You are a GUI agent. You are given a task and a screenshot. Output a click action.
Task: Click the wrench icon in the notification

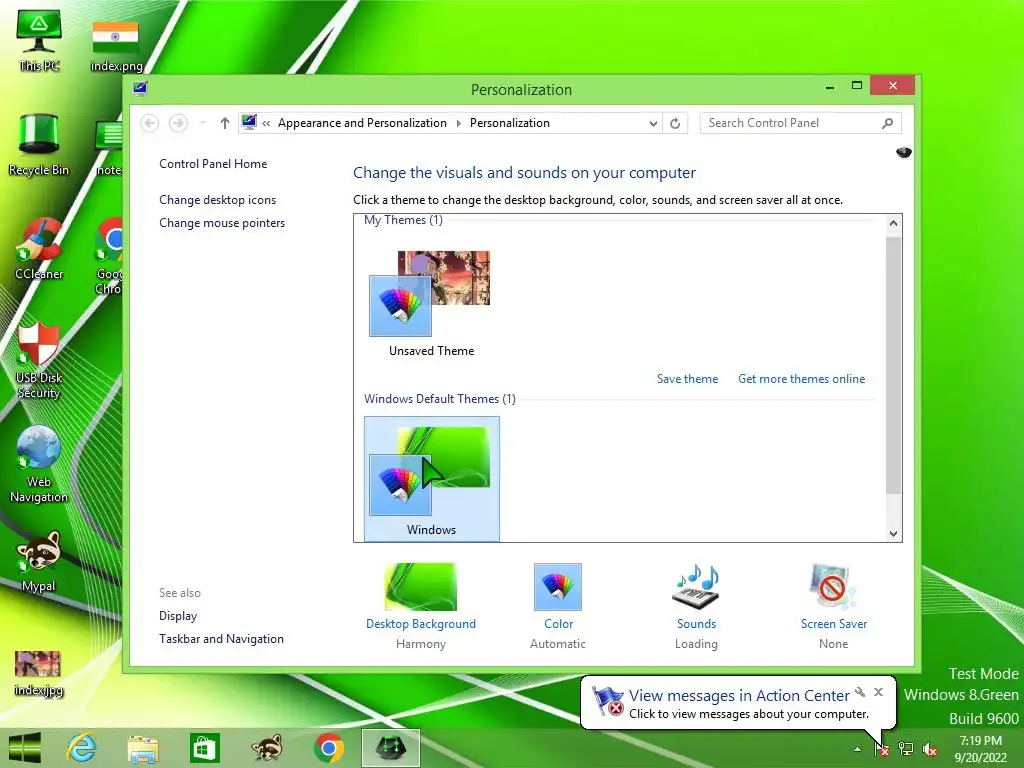[860, 692]
